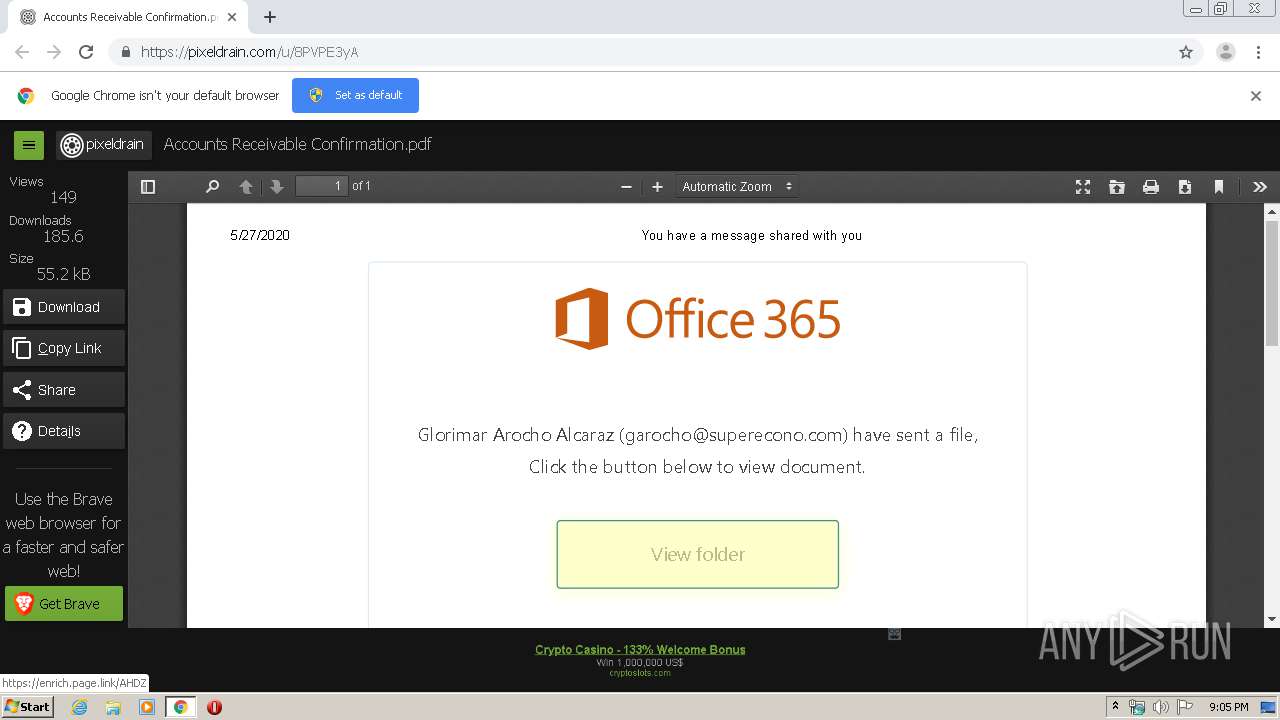Launch Internet Explorer from taskbar
The height and width of the screenshot is (720, 1280).
click(80, 707)
